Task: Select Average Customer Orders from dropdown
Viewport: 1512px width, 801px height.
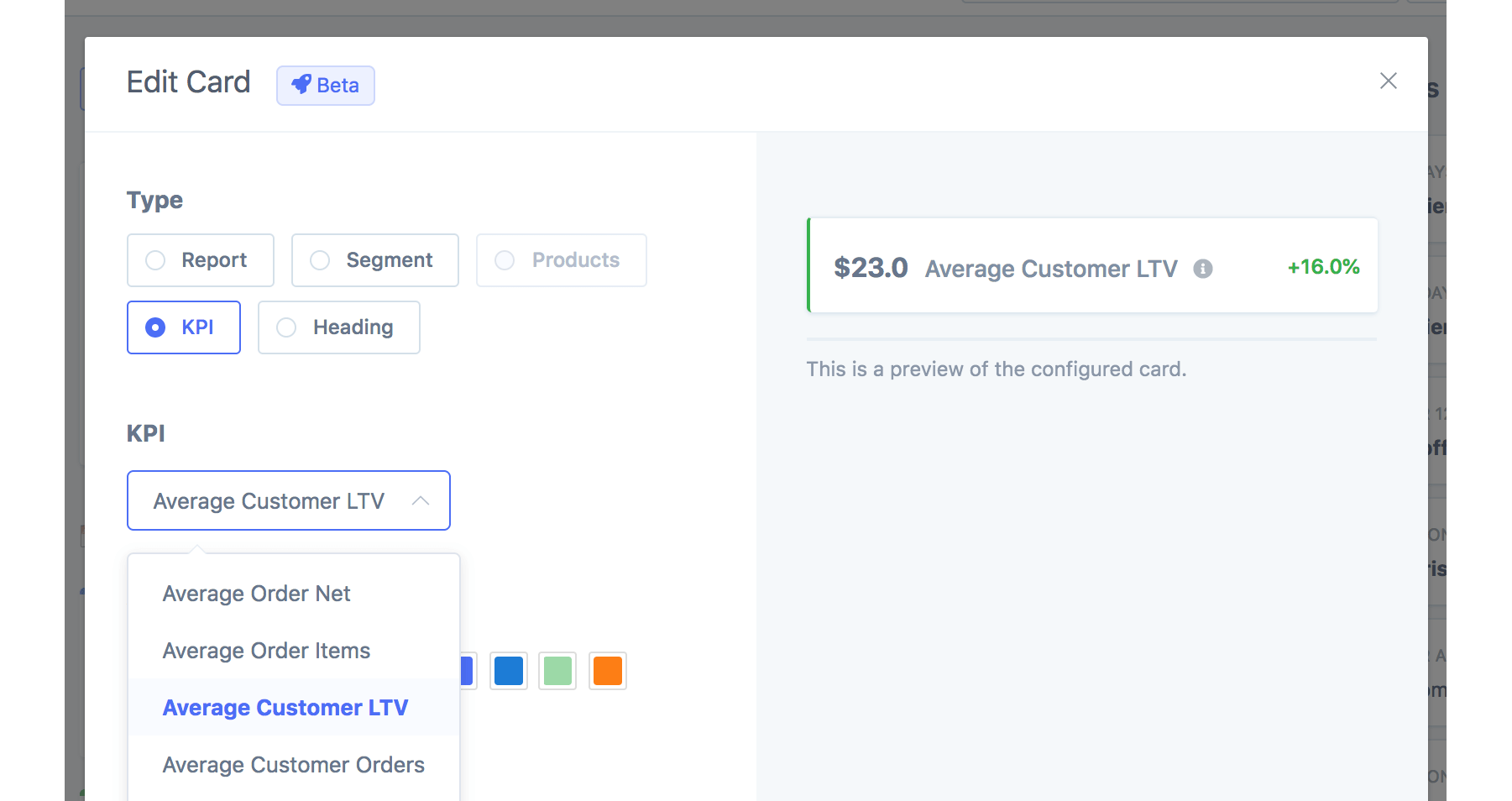Action: coord(293,765)
